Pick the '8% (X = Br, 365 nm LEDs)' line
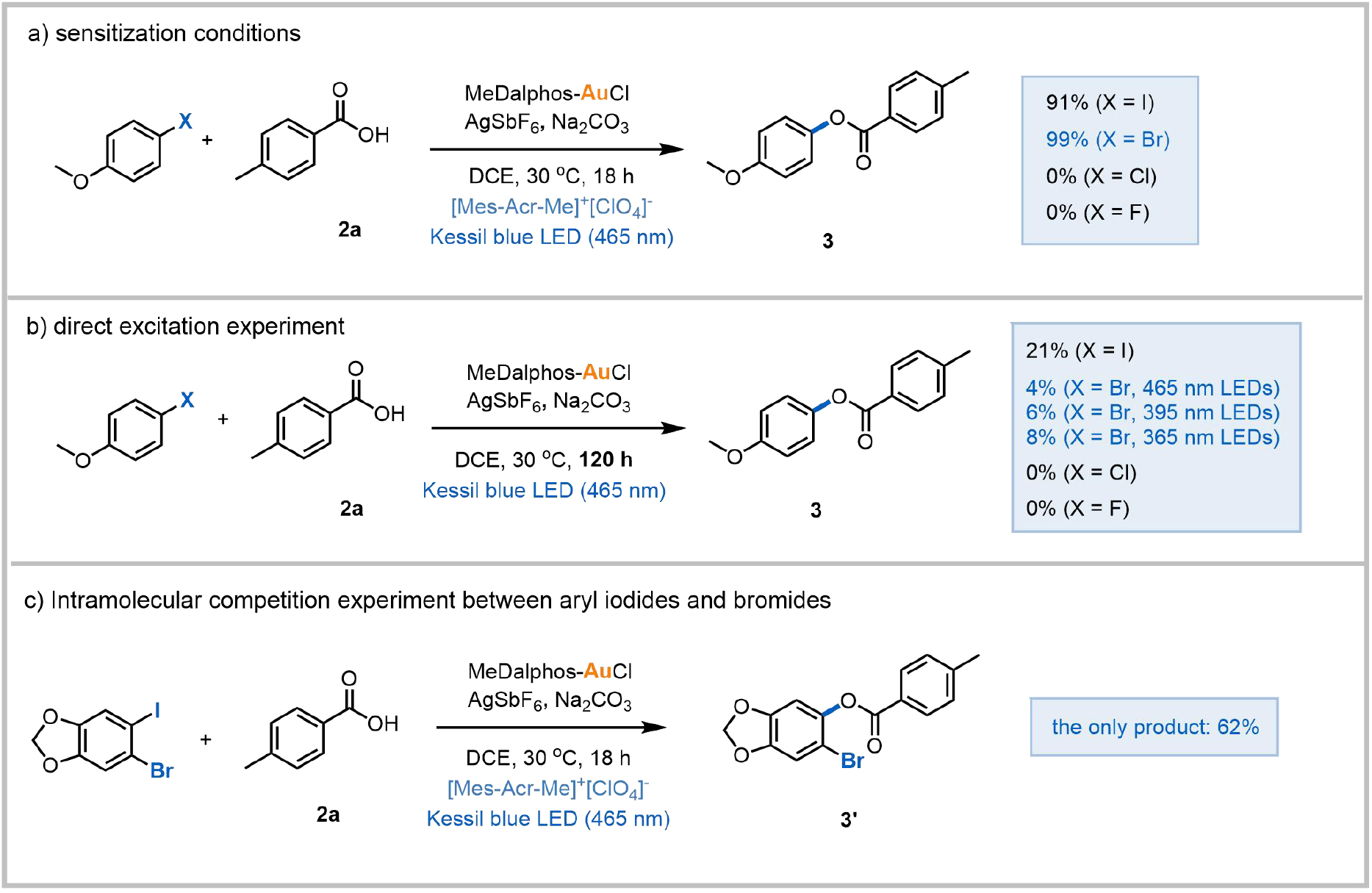Image resolution: width=1372 pixels, height=893 pixels. tap(1152, 437)
